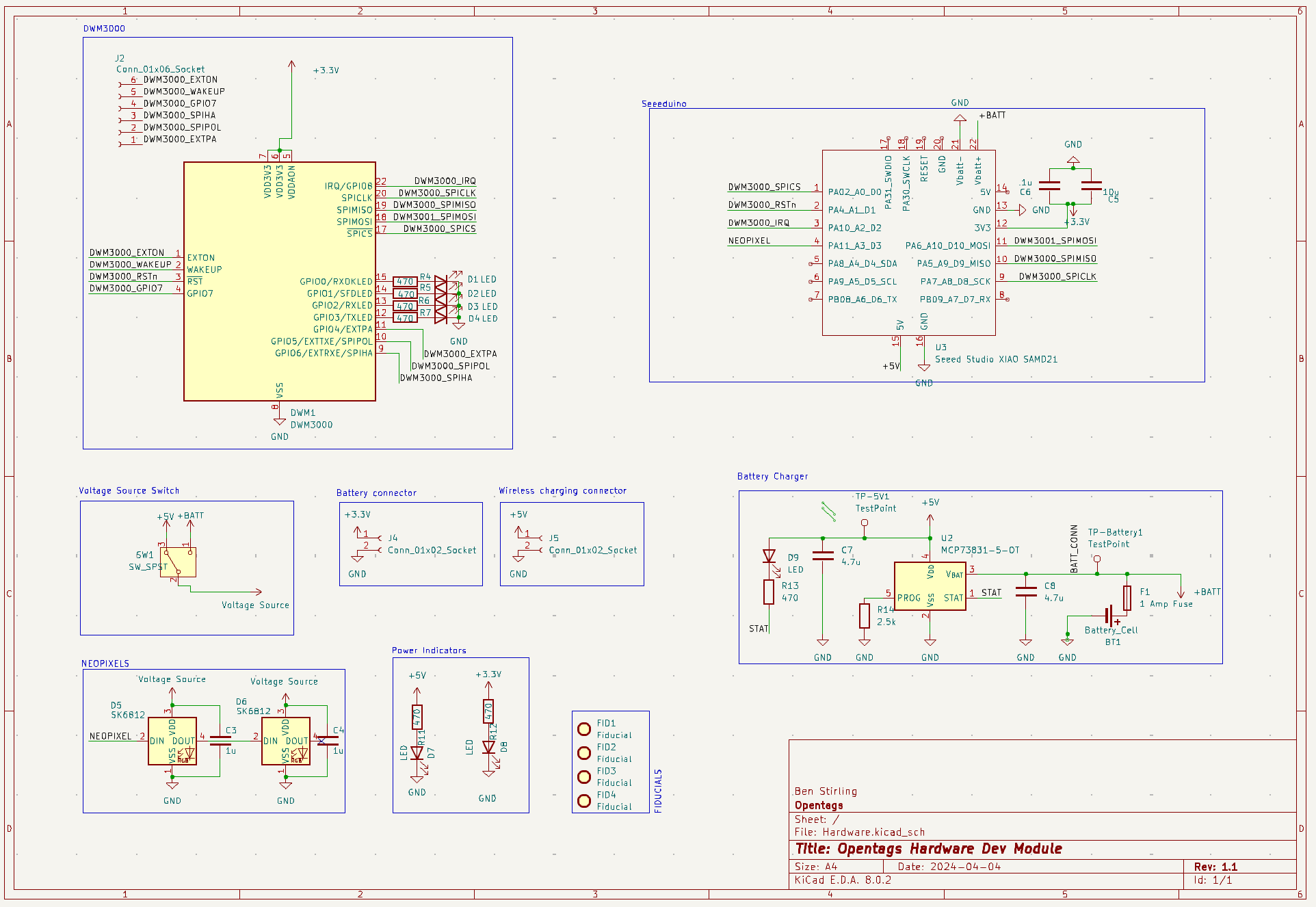Select the 'MCP73831-5-OT' part value text
1316x907 pixels.
980,550
